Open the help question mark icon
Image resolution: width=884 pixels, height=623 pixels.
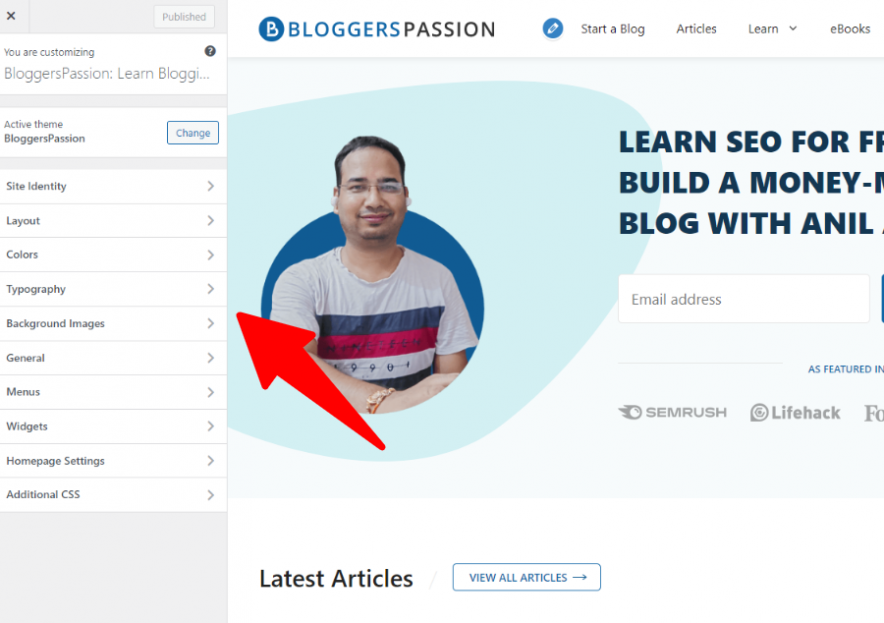pyautogui.click(x=210, y=51)
